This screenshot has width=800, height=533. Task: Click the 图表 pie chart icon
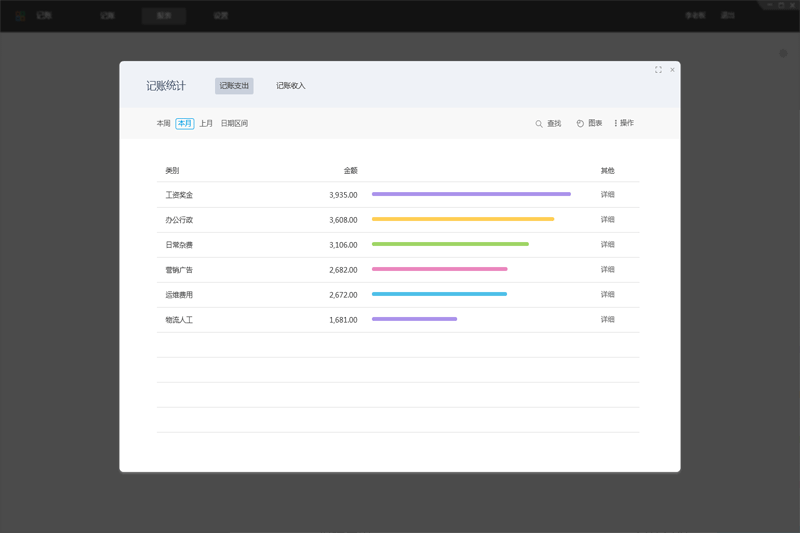[580, 123]
